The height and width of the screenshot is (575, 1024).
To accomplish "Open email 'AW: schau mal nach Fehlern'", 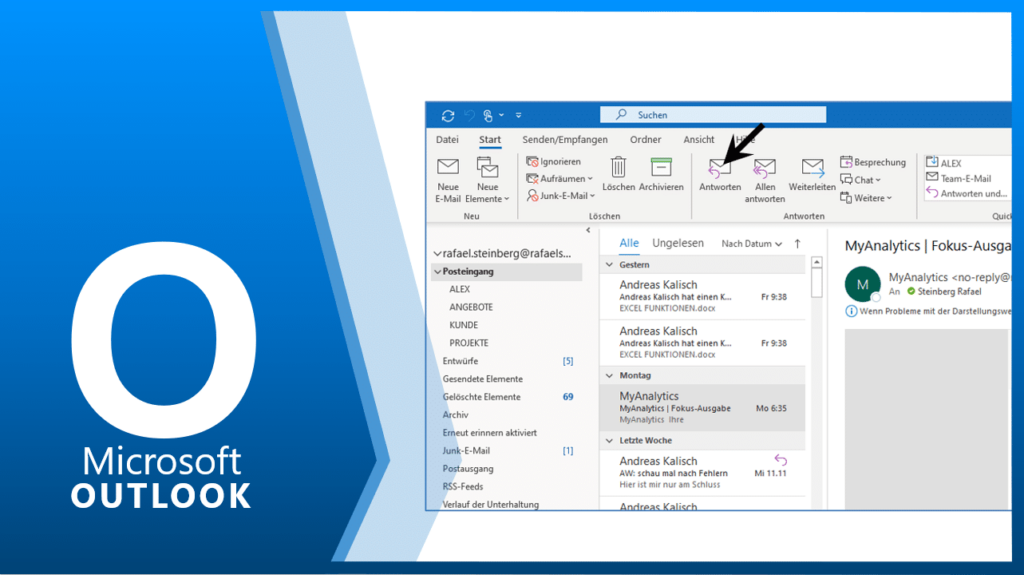I will 703,472.
